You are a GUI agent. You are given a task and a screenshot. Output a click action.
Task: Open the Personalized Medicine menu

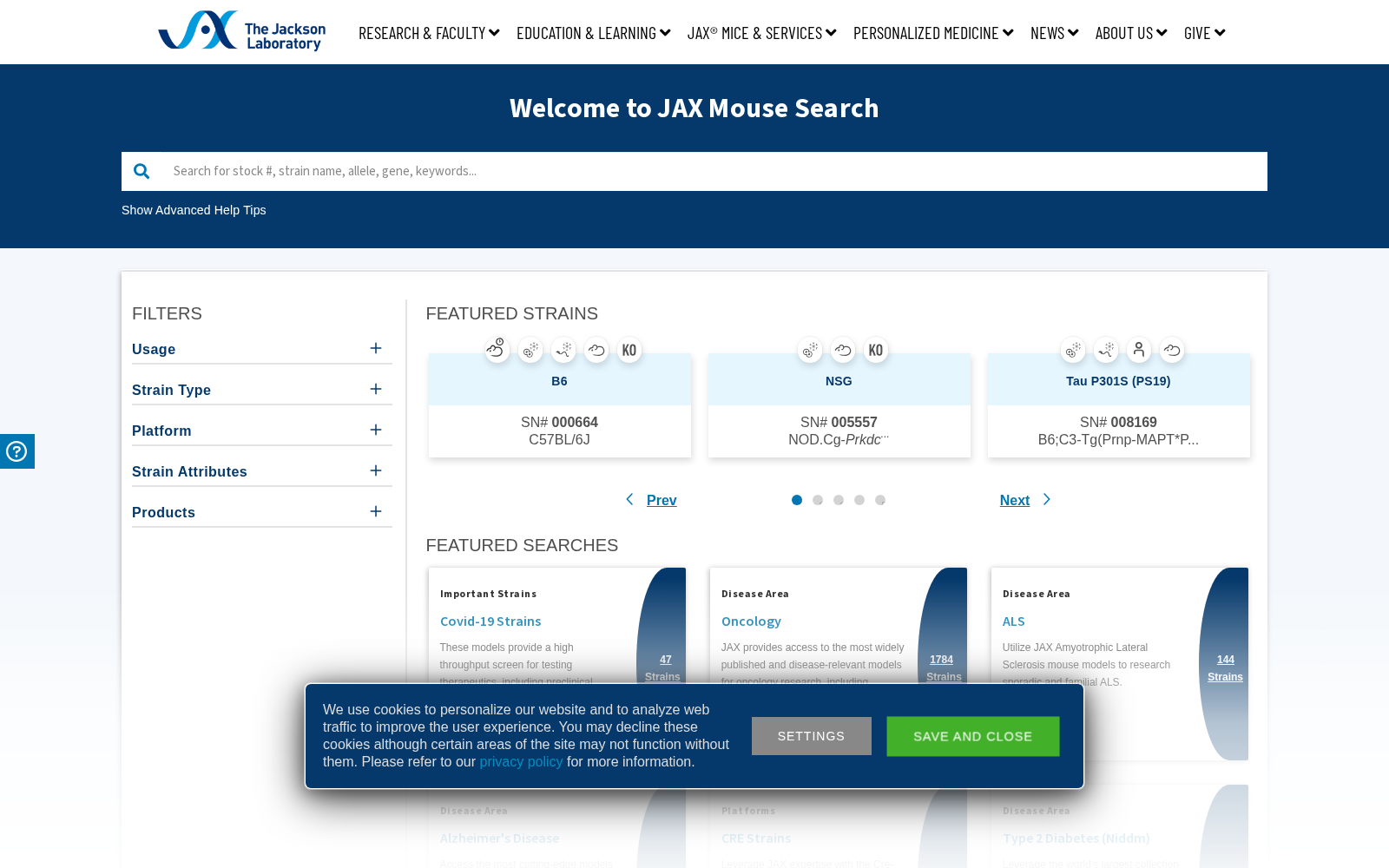point(933,33)
